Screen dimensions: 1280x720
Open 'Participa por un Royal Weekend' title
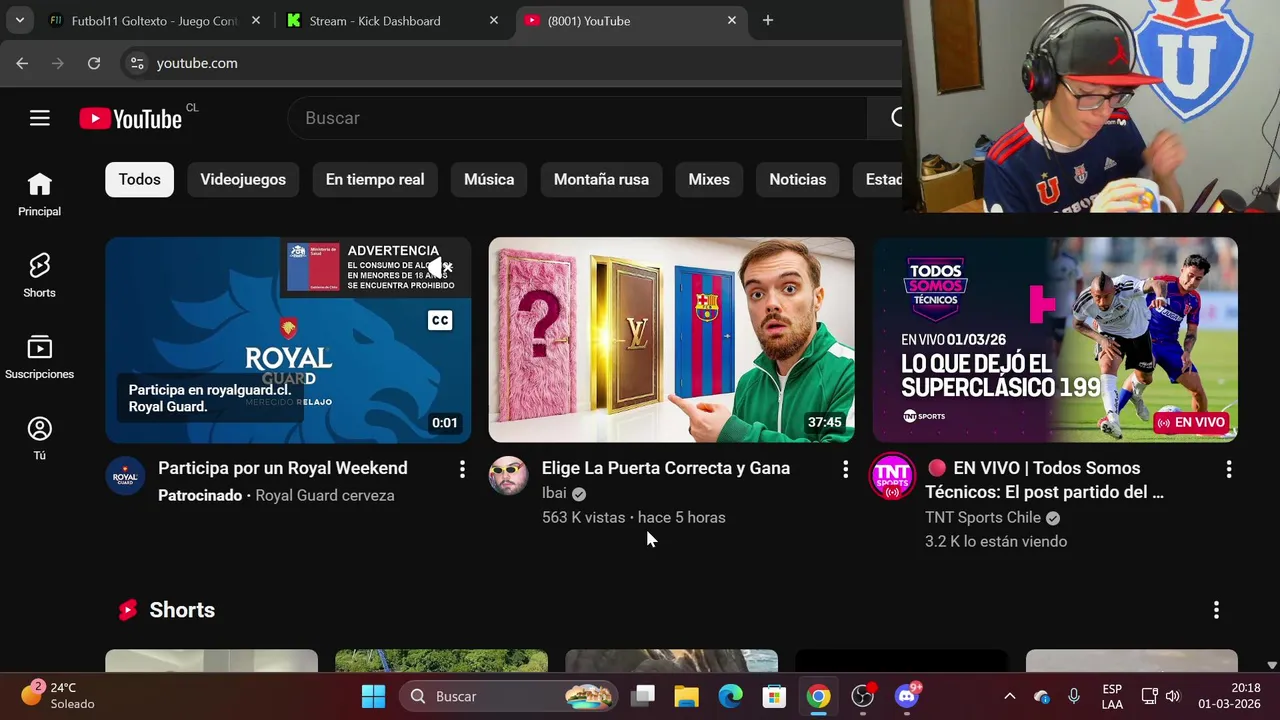[x=283, y=468]
